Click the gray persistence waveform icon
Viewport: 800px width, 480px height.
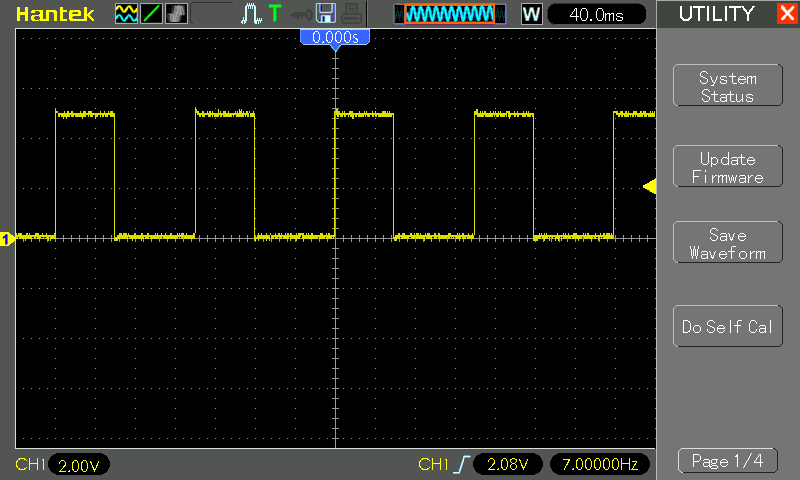coord(177,14)
